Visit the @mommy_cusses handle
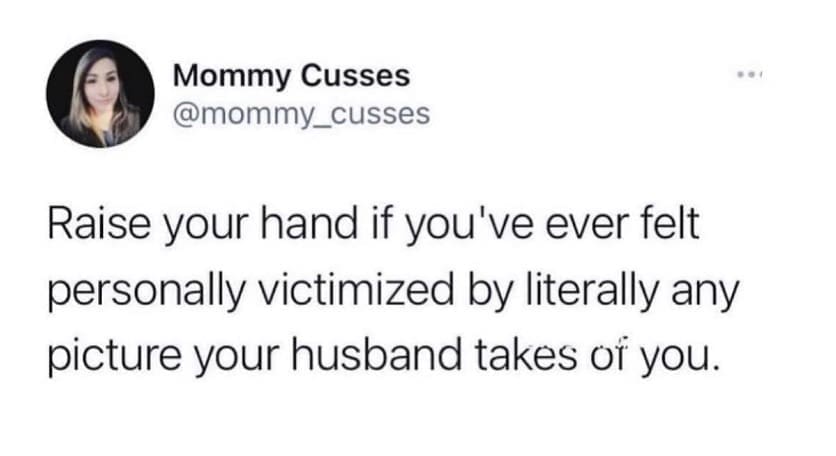The image size is (836, 456). coord(301,114)
